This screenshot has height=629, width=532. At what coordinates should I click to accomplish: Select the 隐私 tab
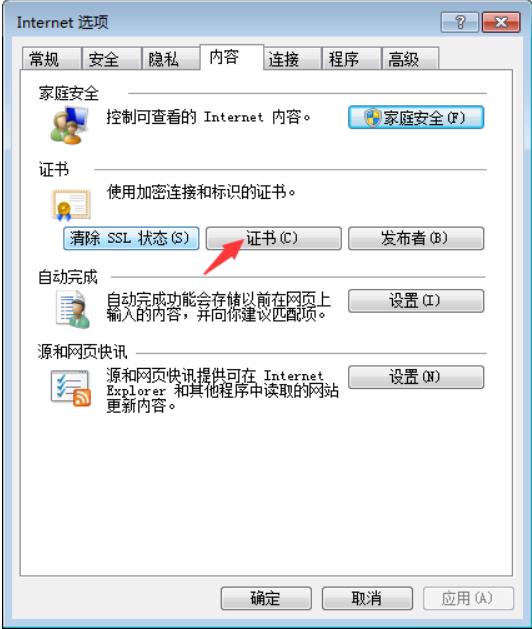pos(171,59)
